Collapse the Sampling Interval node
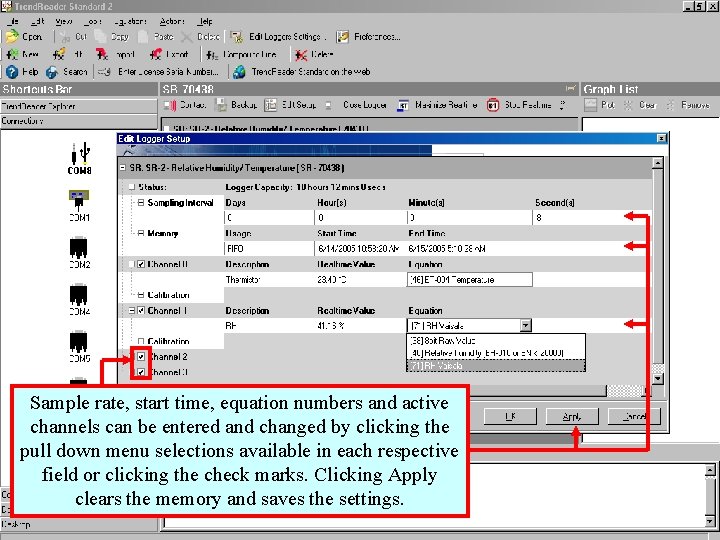Viewport: 720px width, 540px height. click(x=141, y=202)
